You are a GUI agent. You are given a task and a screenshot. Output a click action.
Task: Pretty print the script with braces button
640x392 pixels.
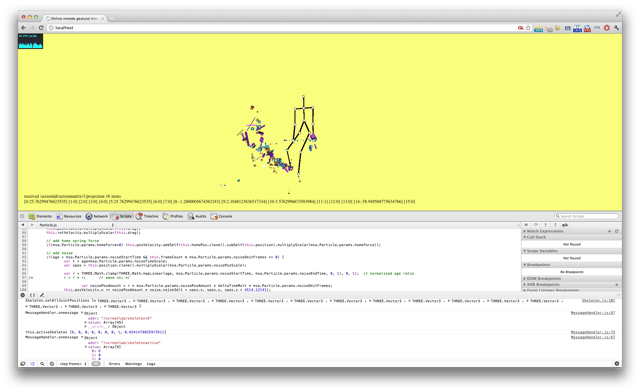[32, 295]
